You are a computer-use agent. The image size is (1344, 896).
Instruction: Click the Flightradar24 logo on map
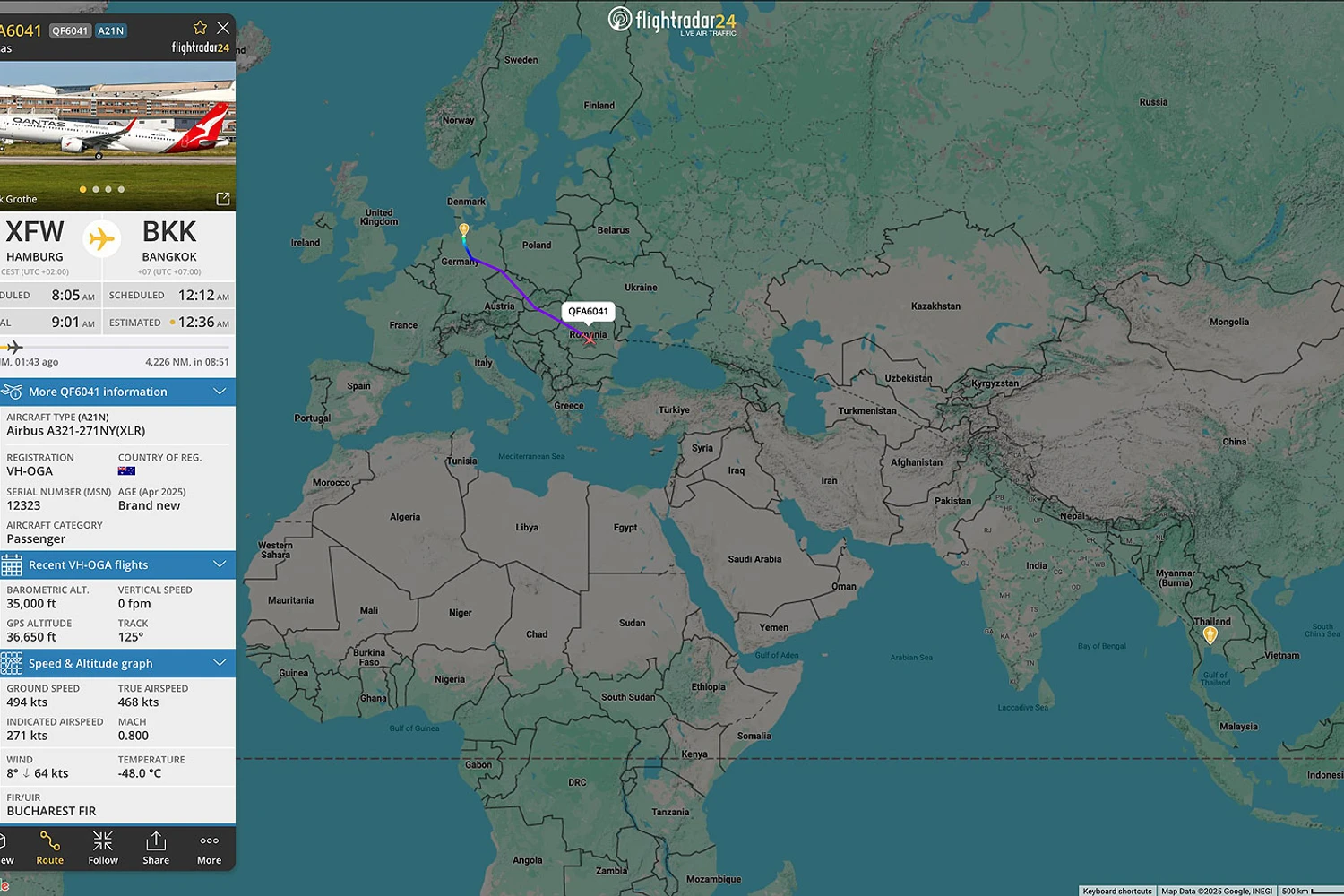point(672,21)
